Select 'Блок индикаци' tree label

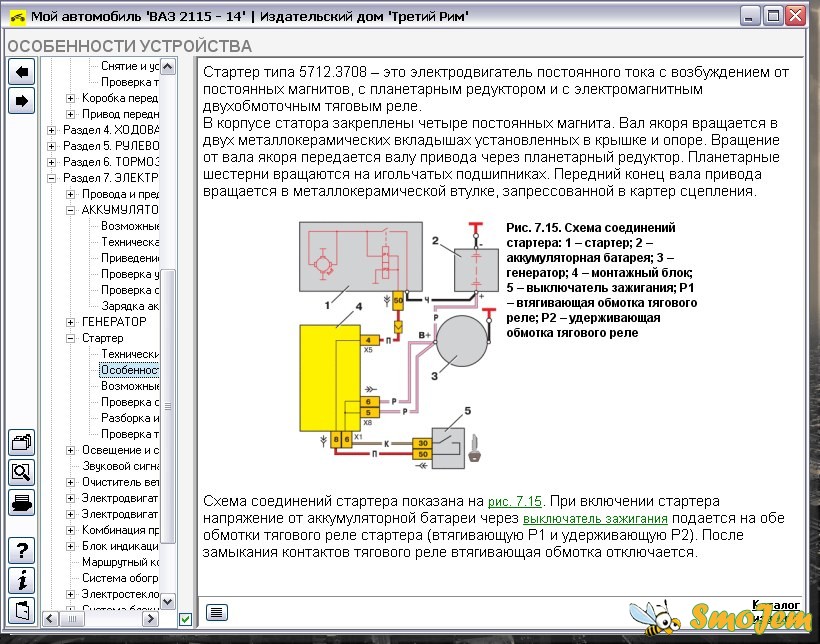120,546
